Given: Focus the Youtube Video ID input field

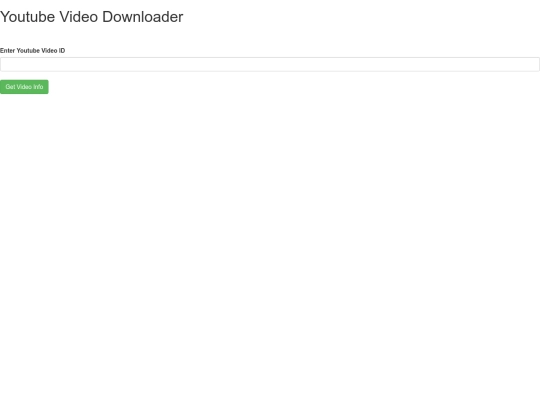Looking at the screenshot, I should click(x=270, y=64).
